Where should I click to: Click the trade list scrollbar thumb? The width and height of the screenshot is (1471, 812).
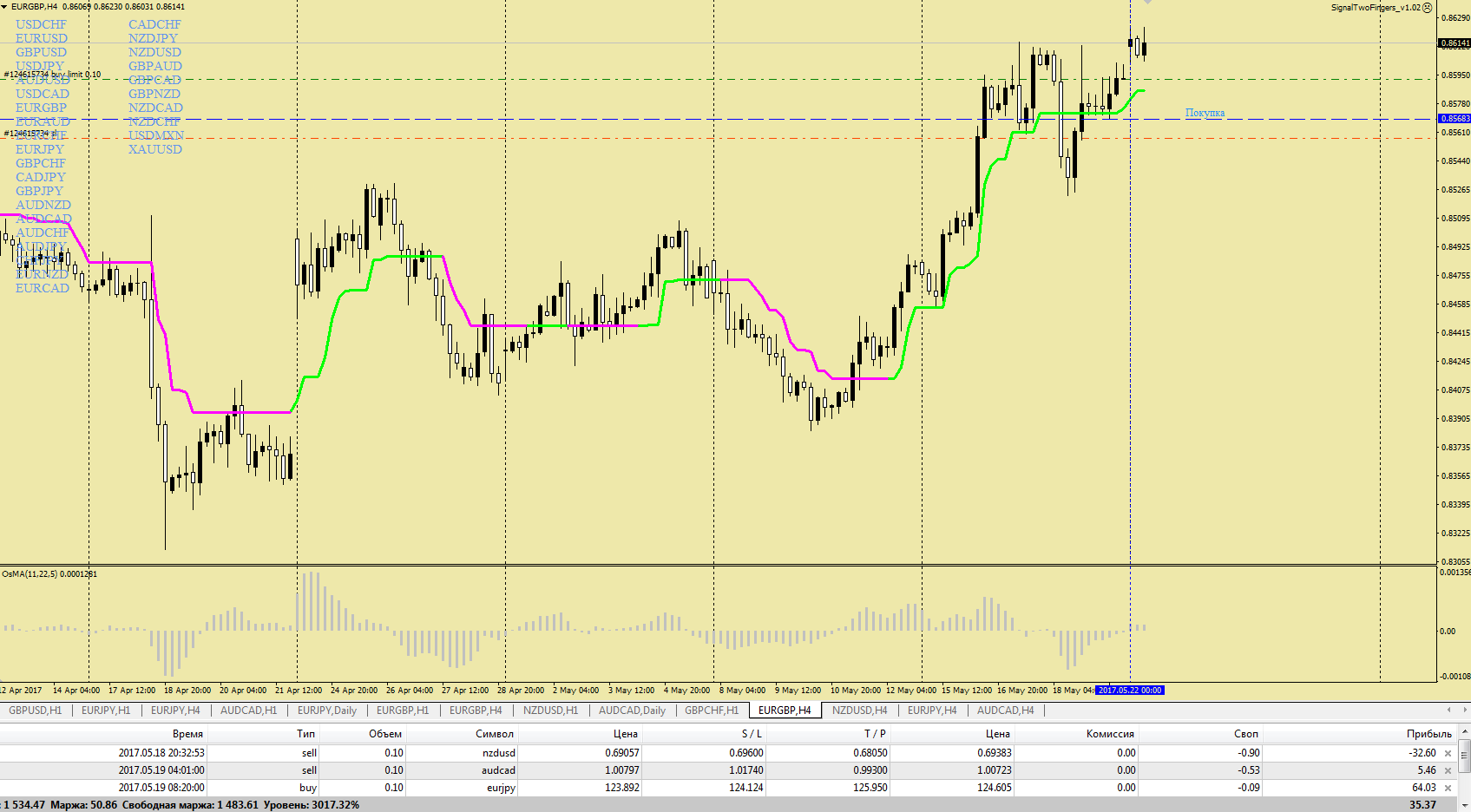point(1464,756)
